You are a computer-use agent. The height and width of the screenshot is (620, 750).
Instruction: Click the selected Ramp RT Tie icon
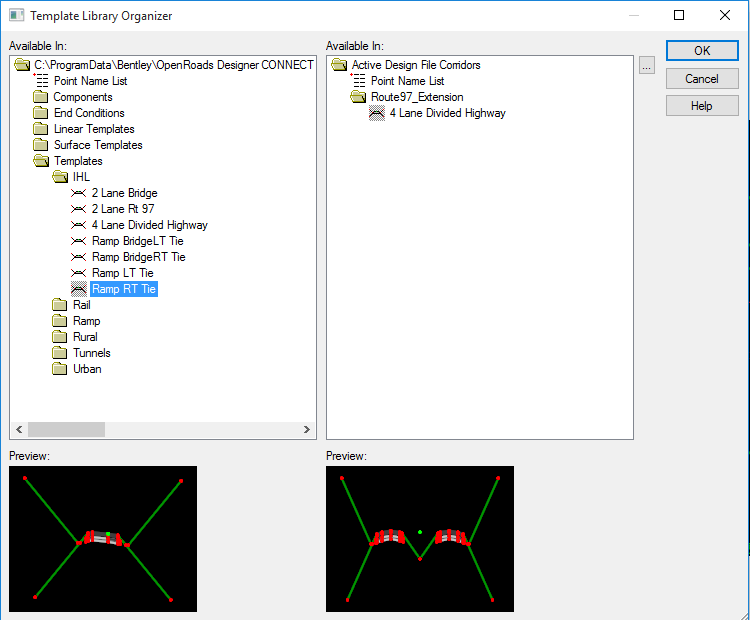78,289
